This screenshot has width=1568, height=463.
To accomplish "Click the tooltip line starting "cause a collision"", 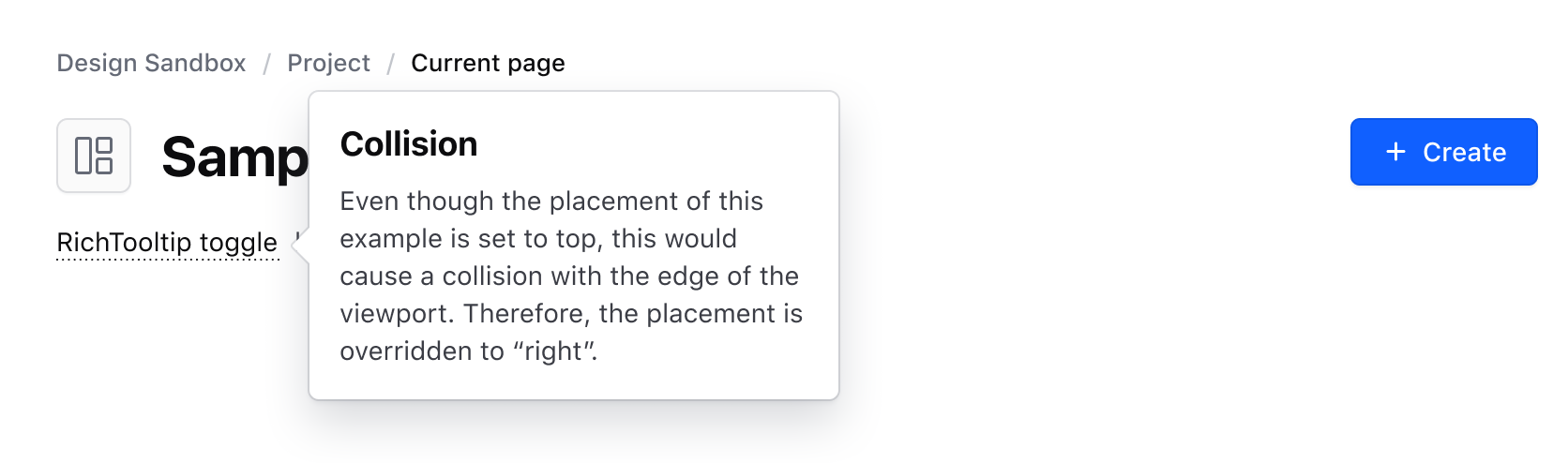I will (x=568, y=276).
